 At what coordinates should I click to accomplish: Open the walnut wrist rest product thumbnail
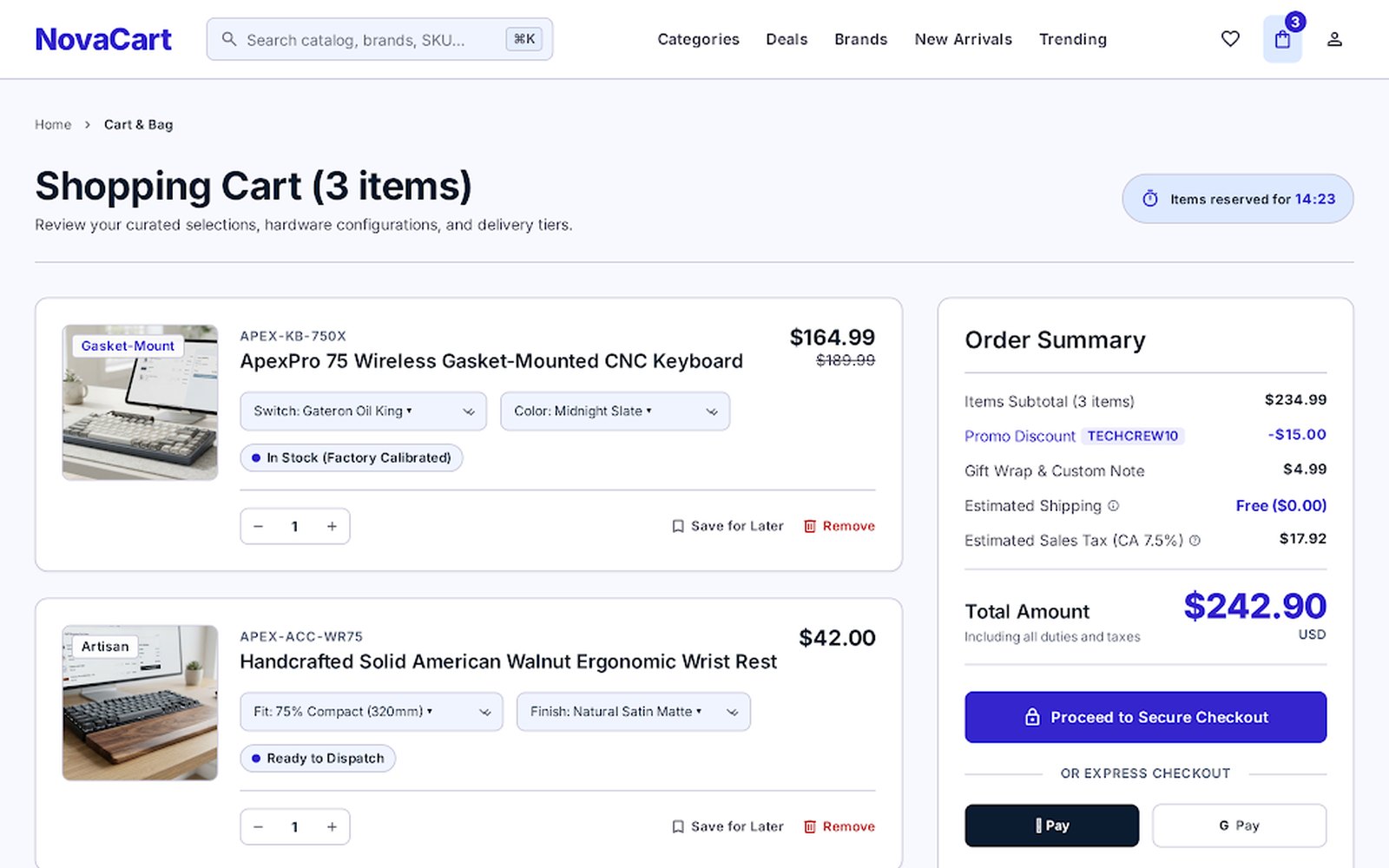pyautogui.click(x=140, y=703)
